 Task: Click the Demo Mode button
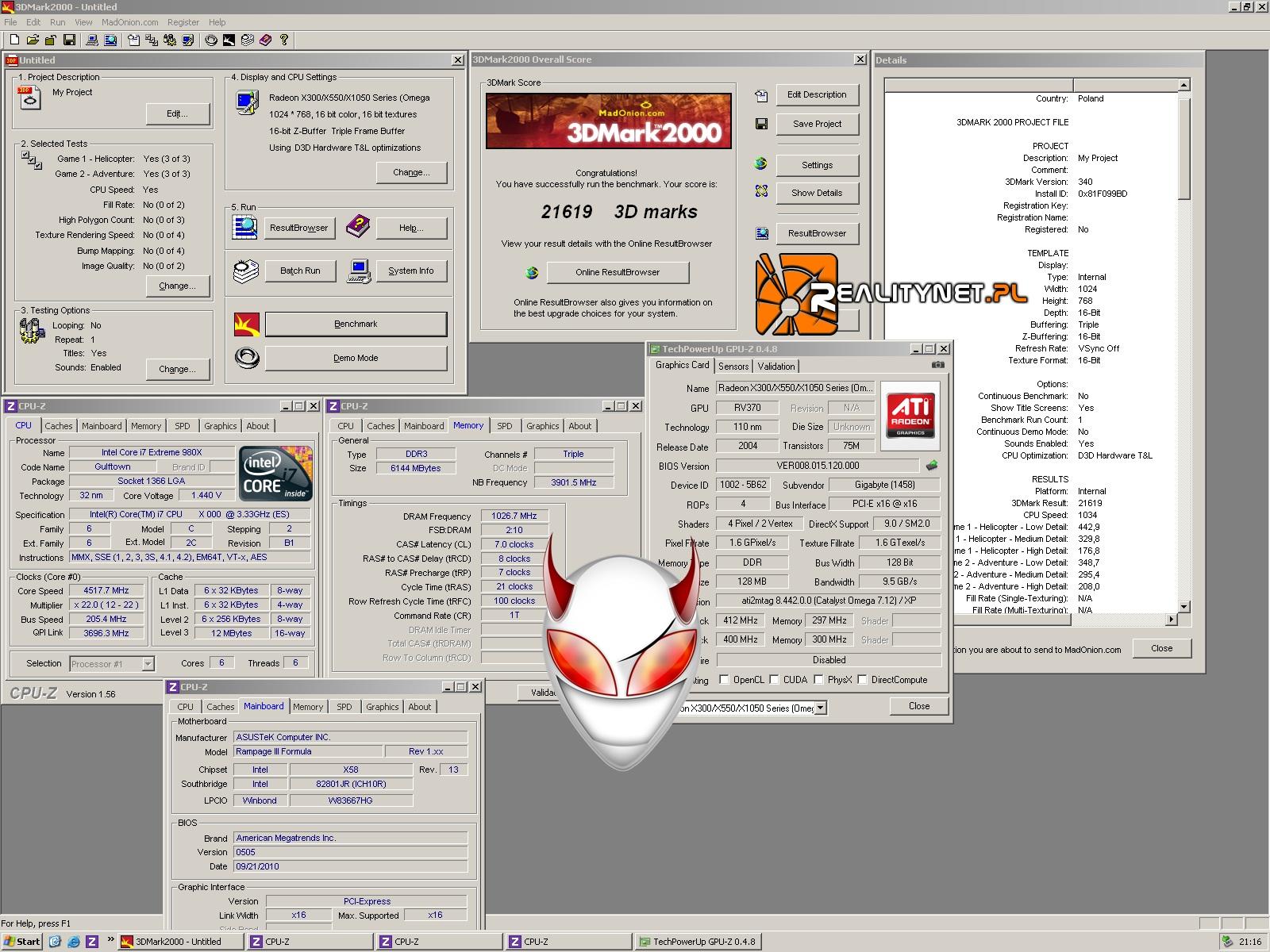coord(356,358)
